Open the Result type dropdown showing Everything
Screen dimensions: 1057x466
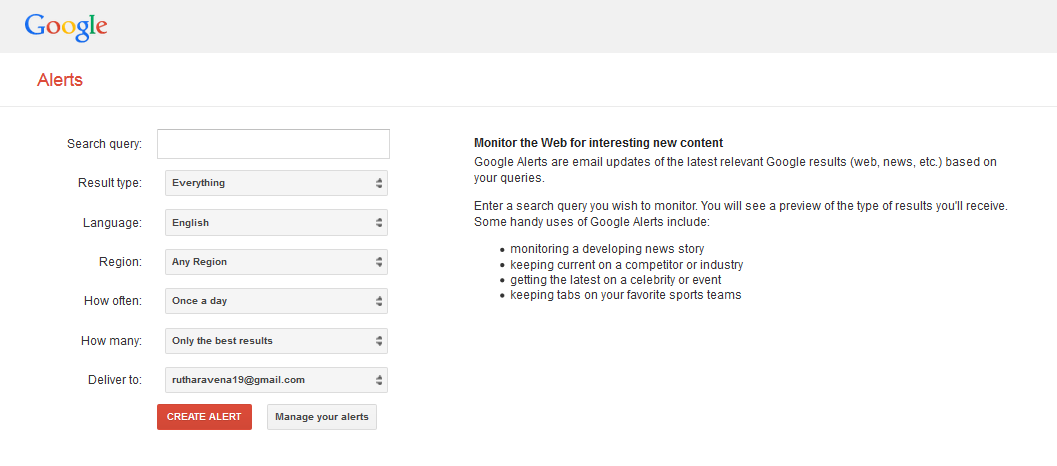tap(276, 183)
